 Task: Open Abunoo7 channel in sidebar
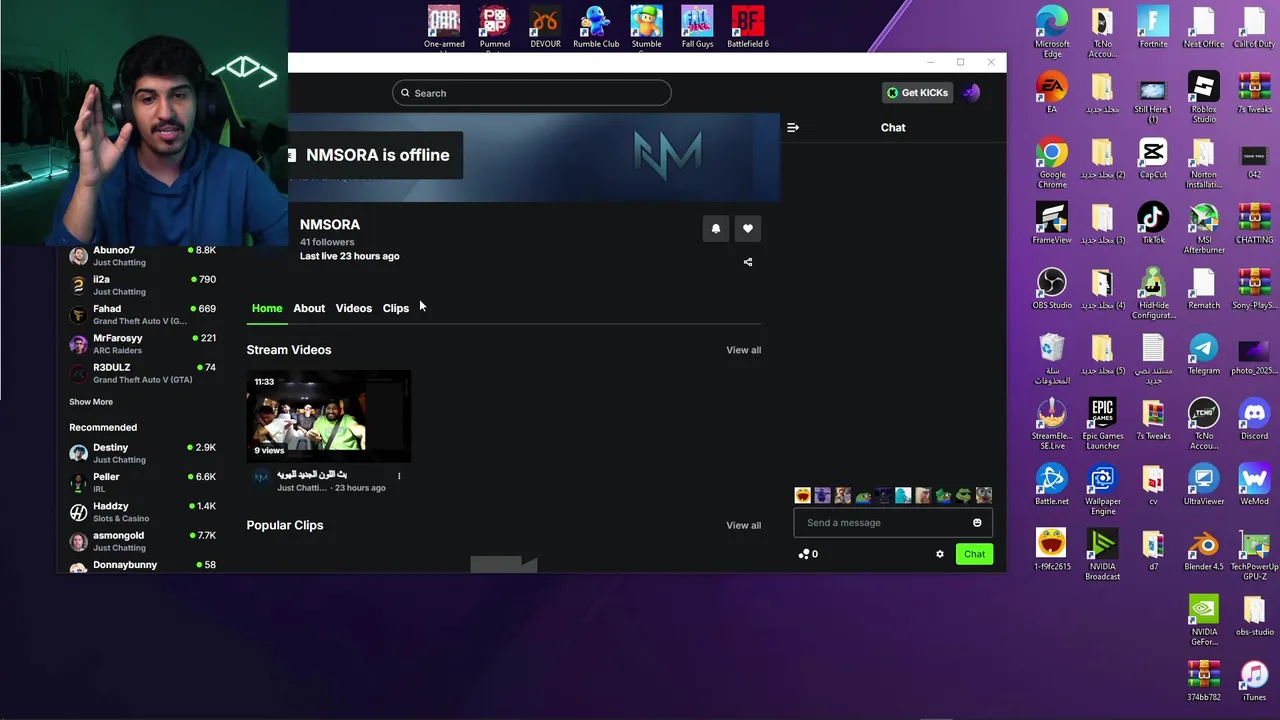[142, 256]
